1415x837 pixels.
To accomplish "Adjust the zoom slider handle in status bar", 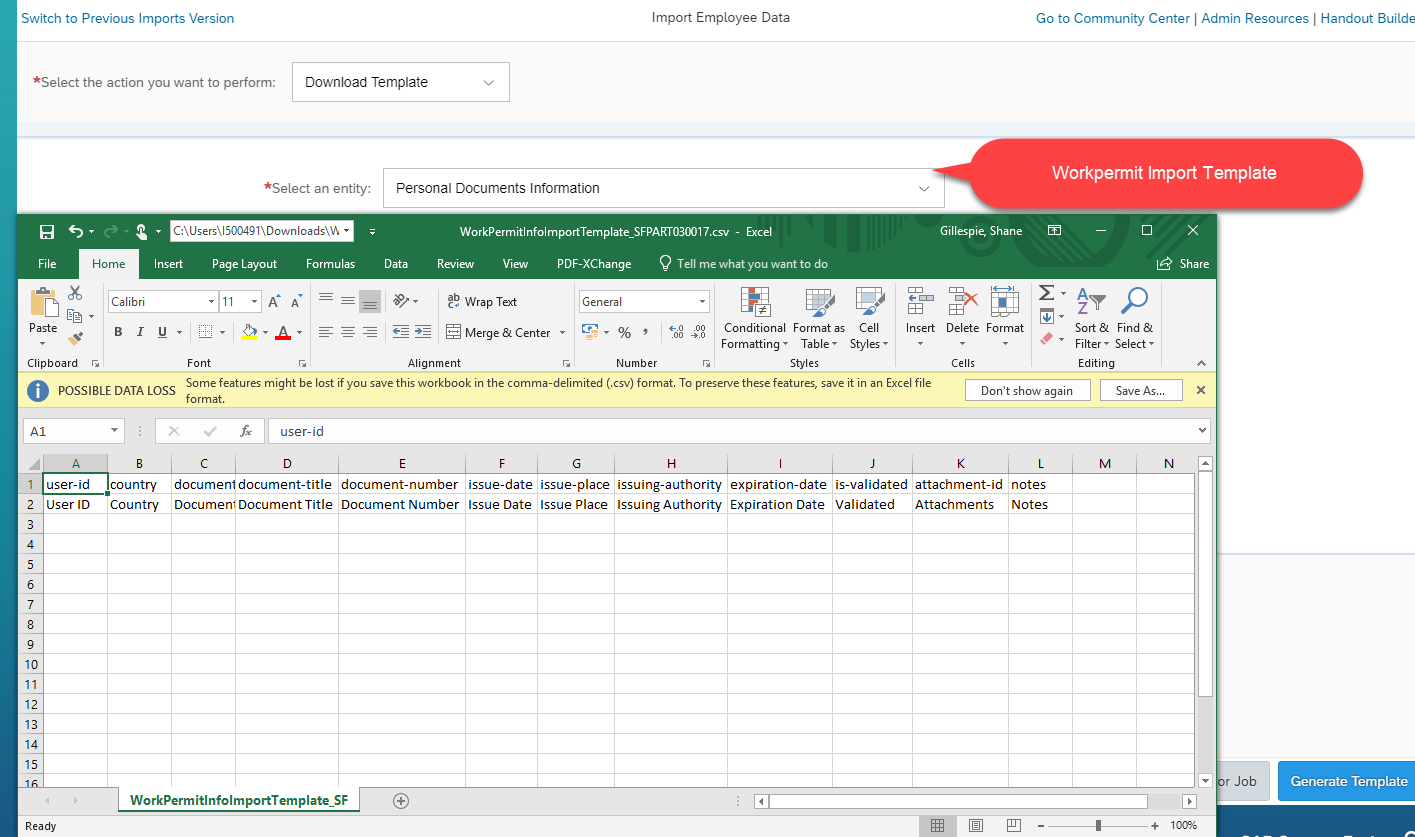I will point(1098,826).
